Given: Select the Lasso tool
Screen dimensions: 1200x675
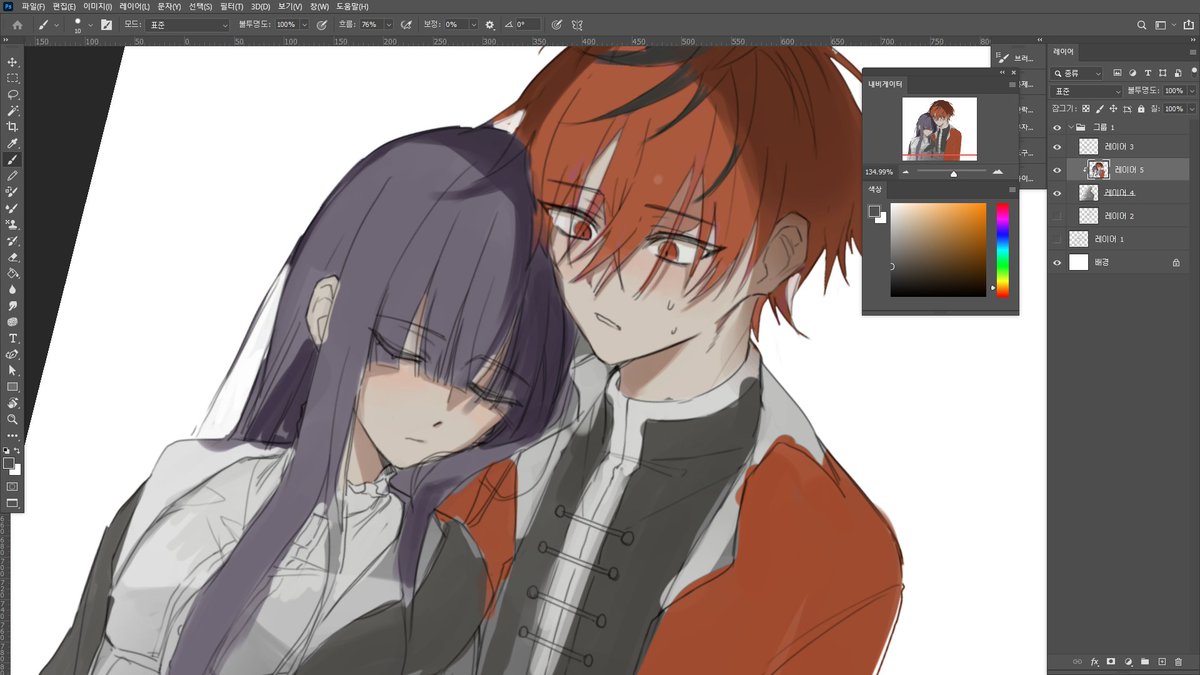Looking at the screenshot, I should tap(13, 94).
